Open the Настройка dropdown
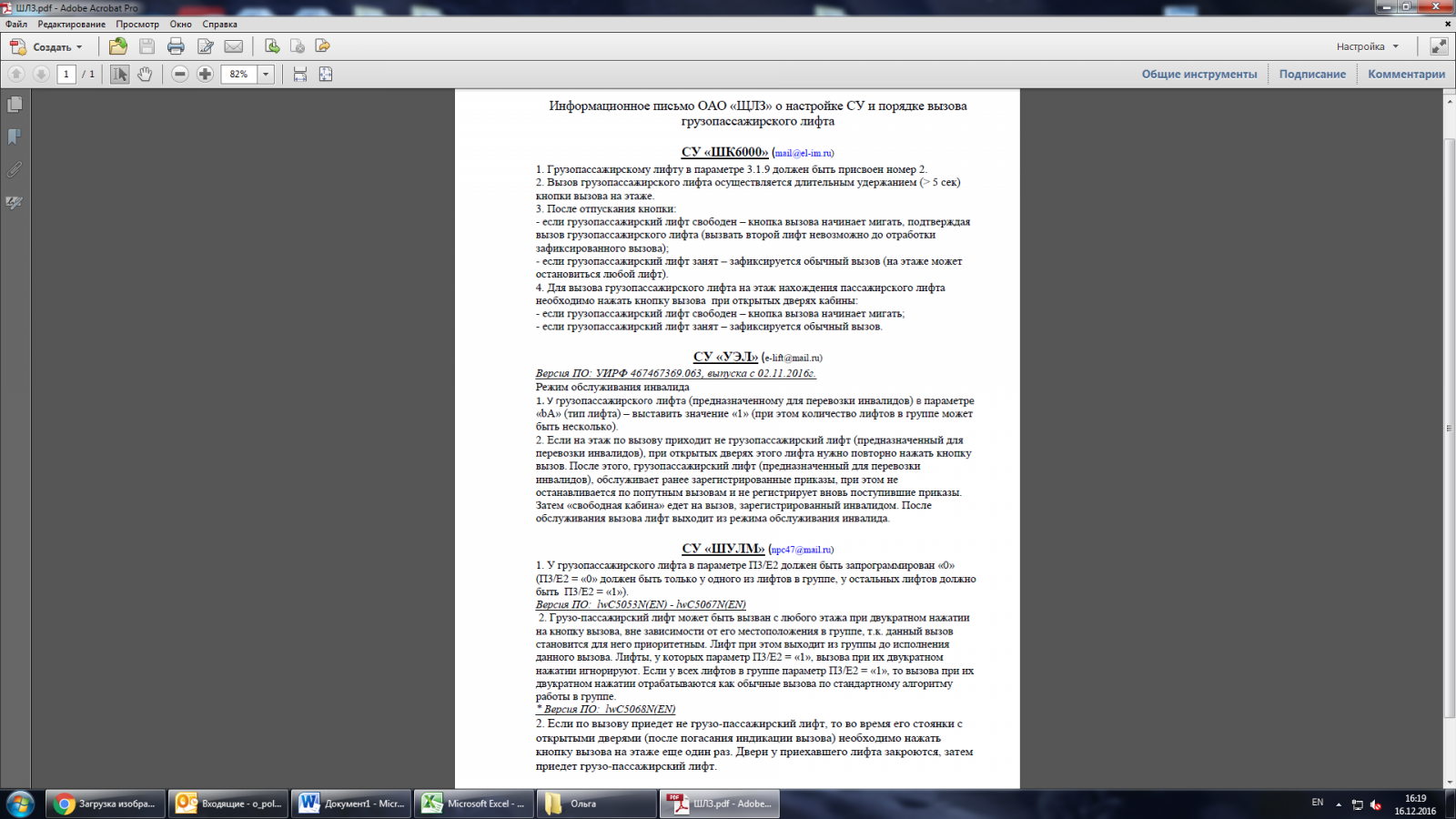1456x819 pixels. pyautogui.click(x=1367, y=46)
